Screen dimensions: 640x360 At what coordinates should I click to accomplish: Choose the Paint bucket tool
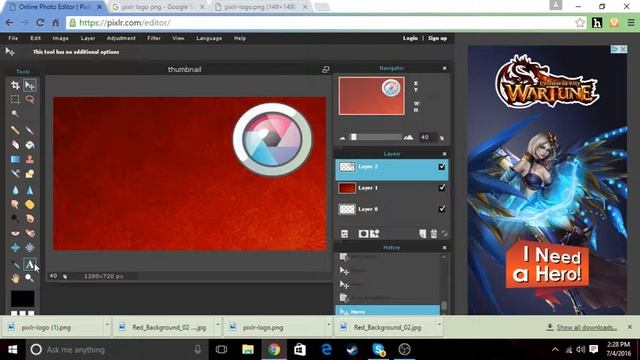coord(30,145)
